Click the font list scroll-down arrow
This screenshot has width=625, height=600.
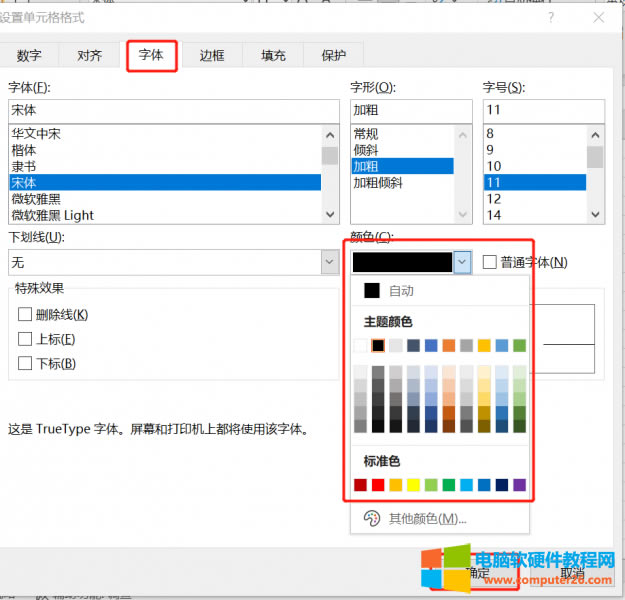click(x=329, y=214)
